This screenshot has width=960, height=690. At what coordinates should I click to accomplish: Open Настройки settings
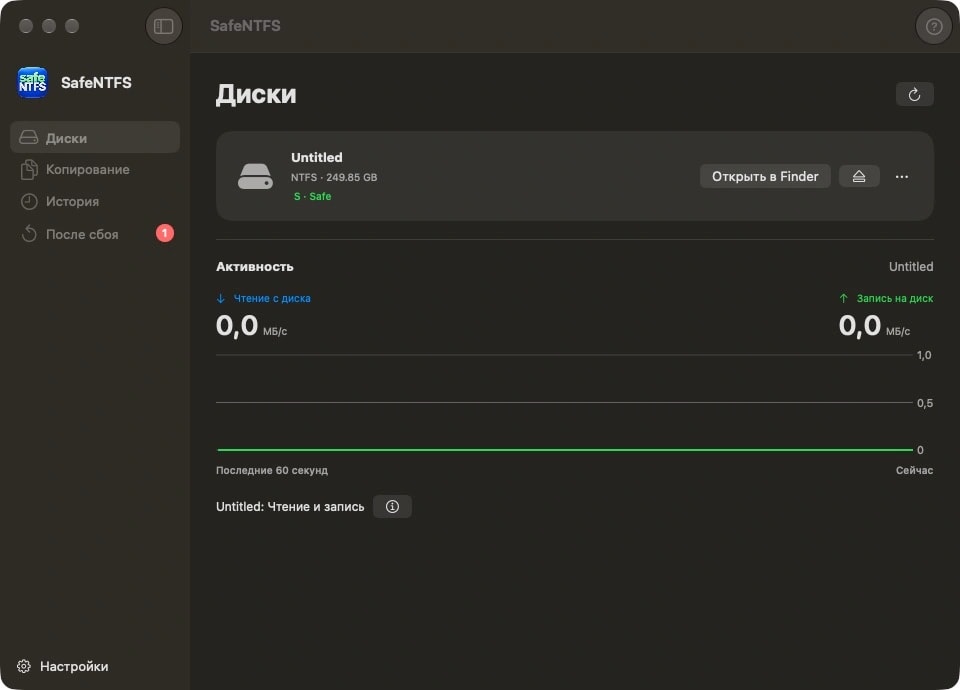tap(62, 666)
